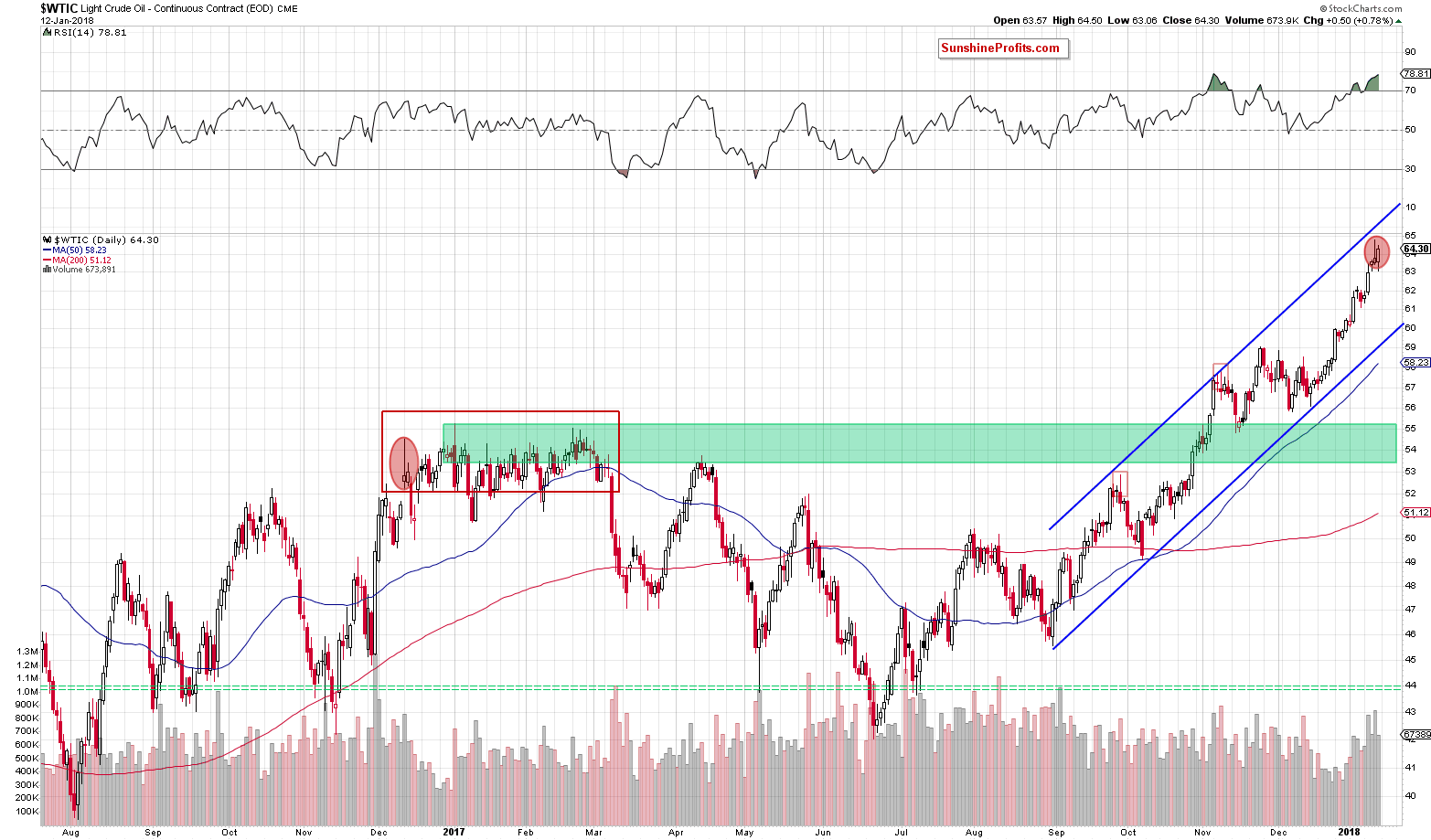Click the RSI(14) indicator icon
Image resolution: width=1431 pixels, height=840 pixels.
coord(47,32)
